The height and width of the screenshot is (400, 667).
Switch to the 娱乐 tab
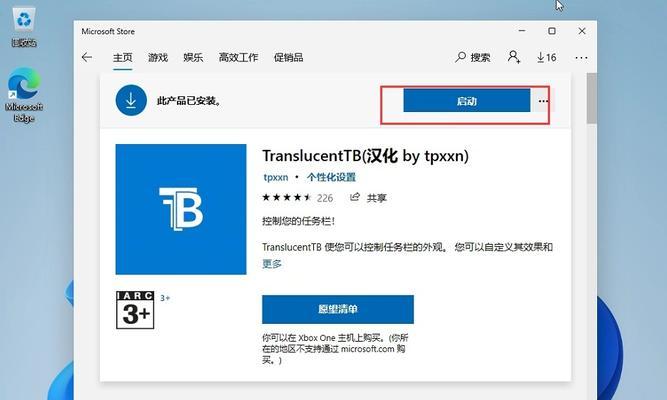coord(193,57)
